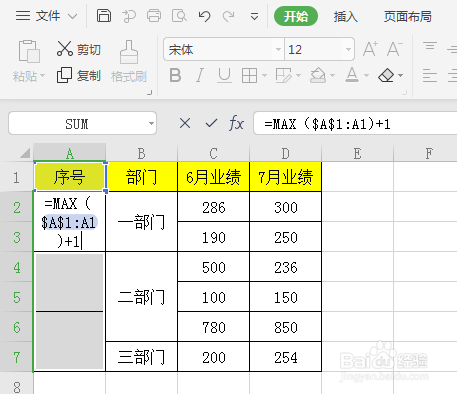Confirm formula entry with checkmark icon
The width and height of the screenshot is (457, 394).
(211, 123)
